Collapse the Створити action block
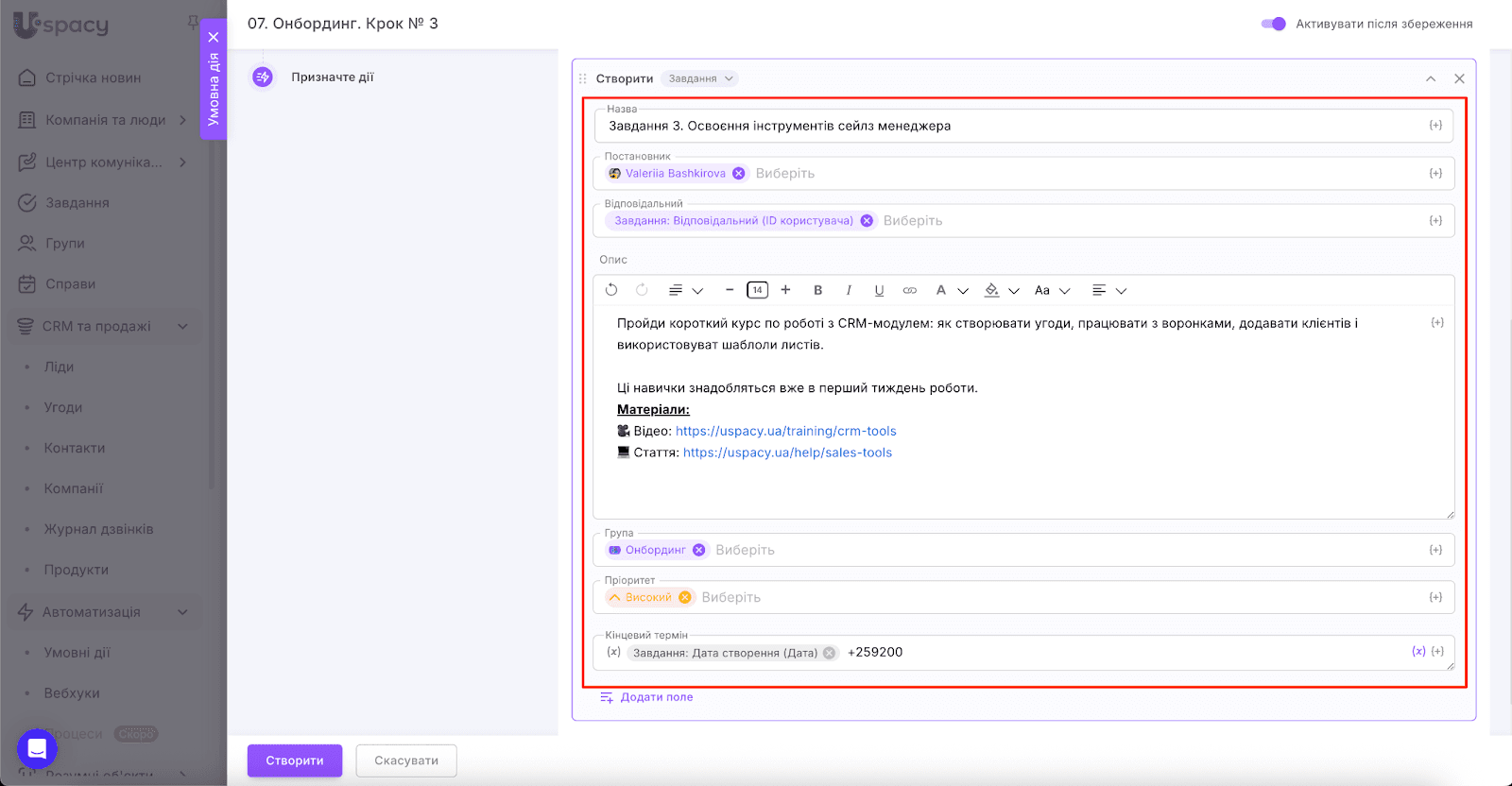Viewport: 1512px width, 786px height. tap(1431, 78)
